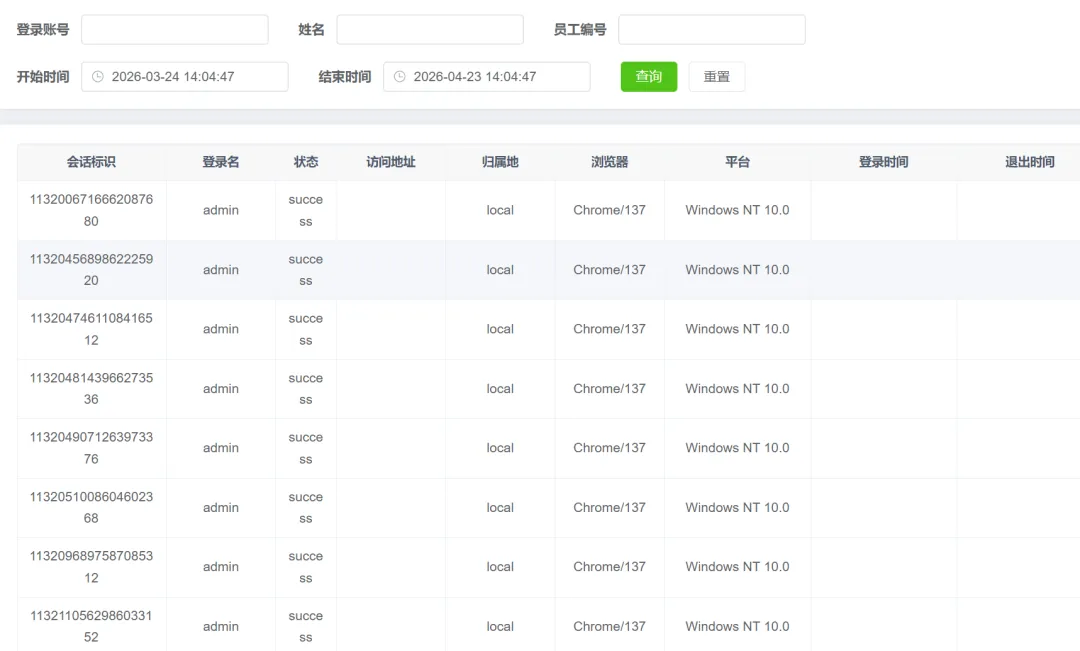The width and height of the screenshot is (1080, 651).
Task: Click the clock icon in 开始时间 field
Action: [x=98, y=76]
